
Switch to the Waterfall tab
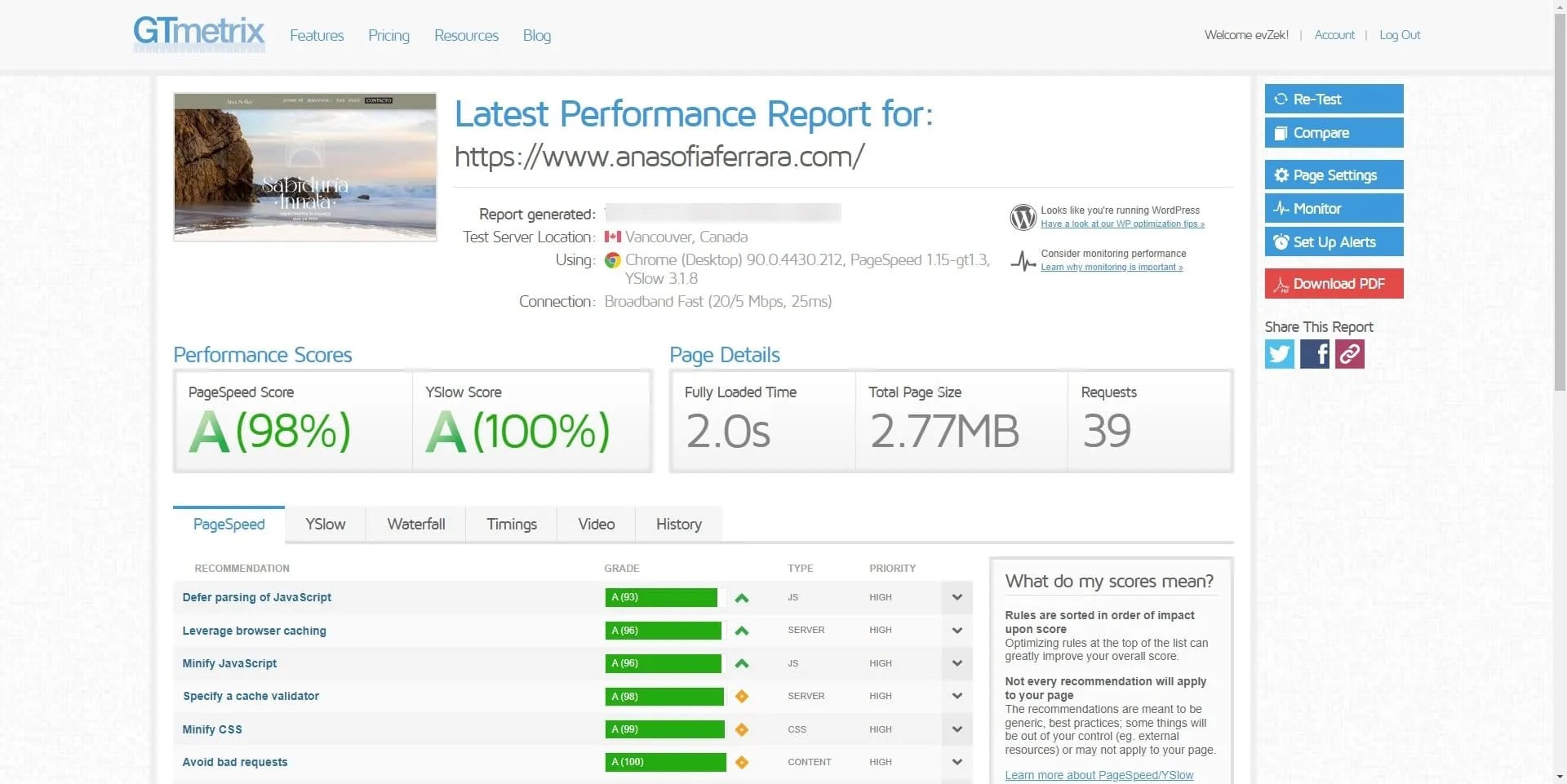point(415,524)
